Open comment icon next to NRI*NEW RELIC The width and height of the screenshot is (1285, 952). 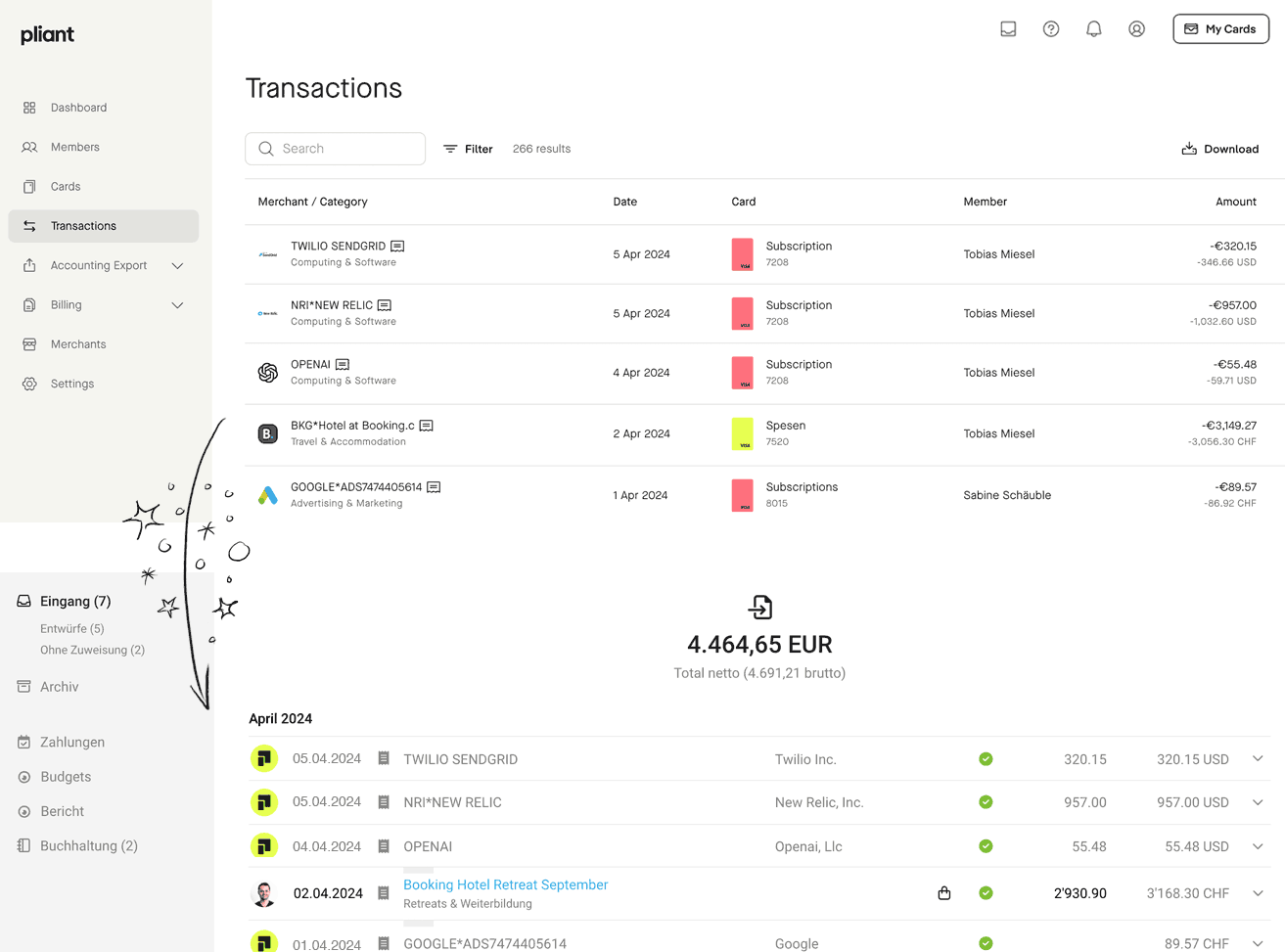pyautogui.click(x=385, y=305)
